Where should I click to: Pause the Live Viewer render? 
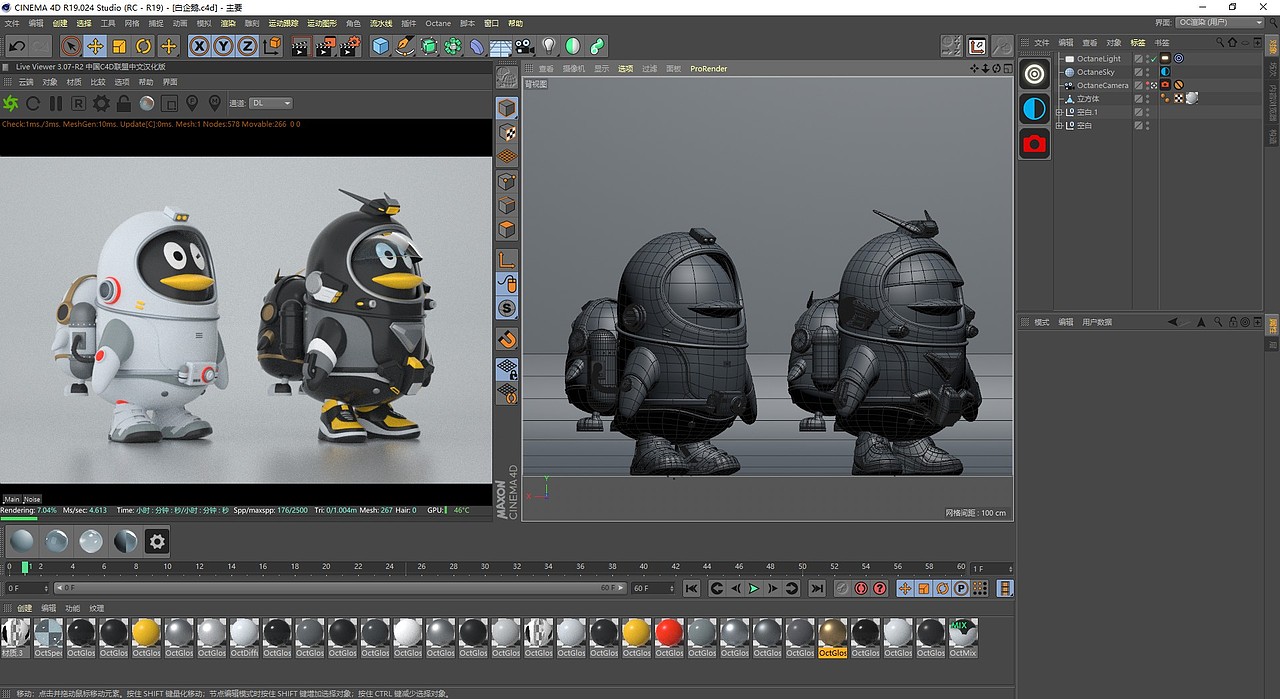click(56, 103)
